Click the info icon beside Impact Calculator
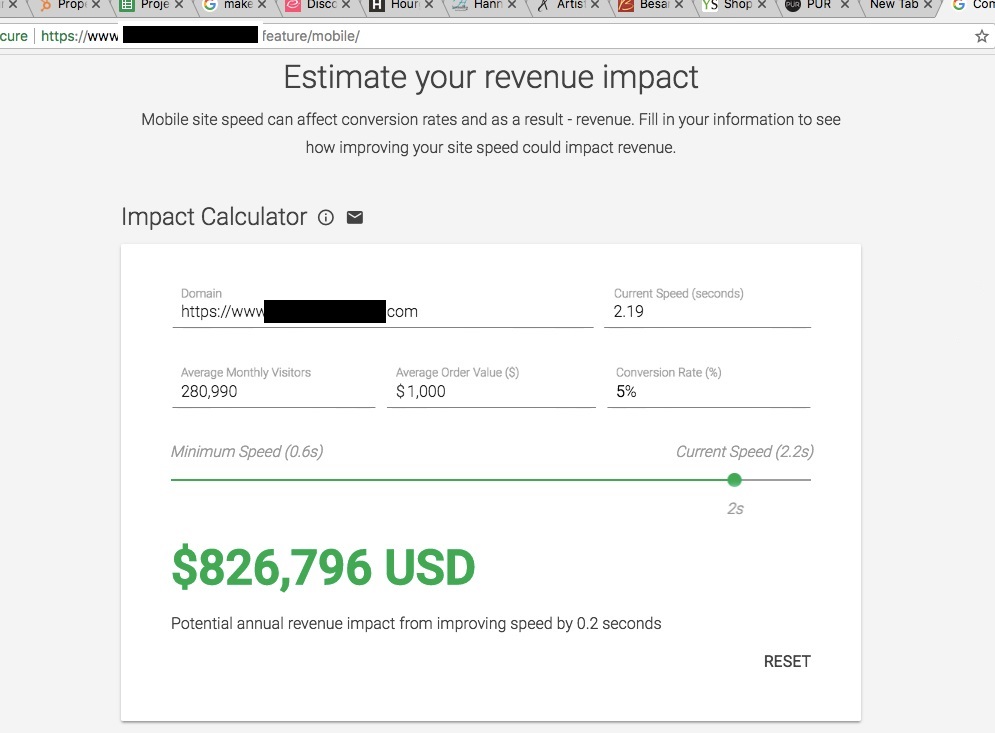Screen dimensions: 995x733 pyautogui.click(x=325, y=217)
